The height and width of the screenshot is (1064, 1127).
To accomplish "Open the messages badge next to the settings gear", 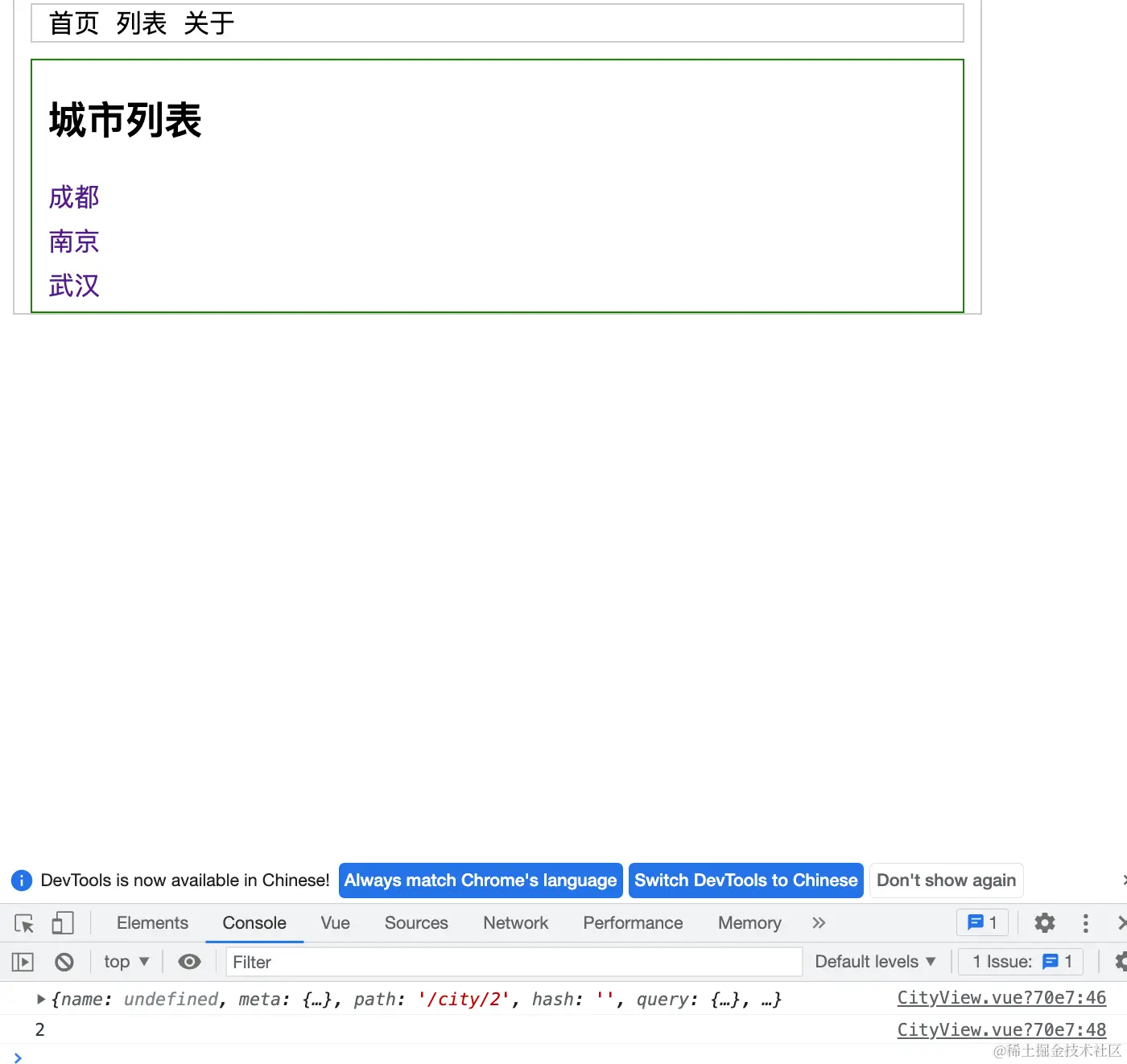I will coord(983,922).
